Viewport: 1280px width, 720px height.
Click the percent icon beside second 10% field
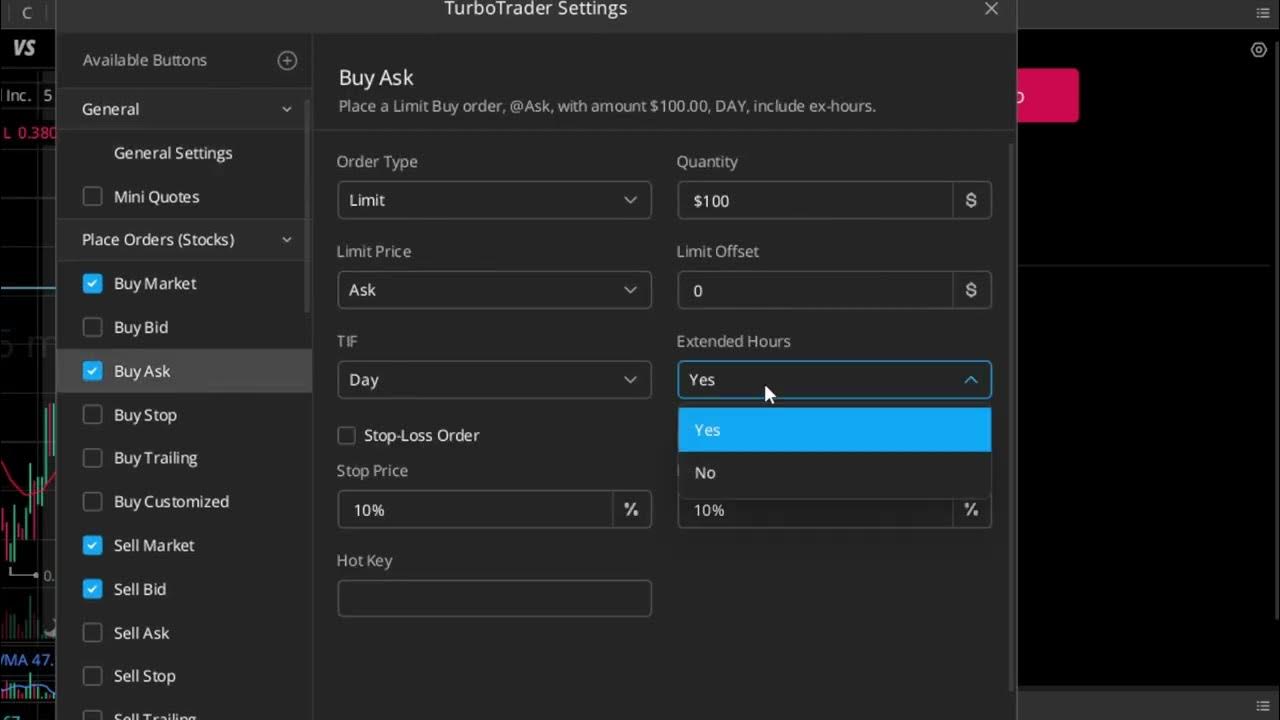pos(971,510)
